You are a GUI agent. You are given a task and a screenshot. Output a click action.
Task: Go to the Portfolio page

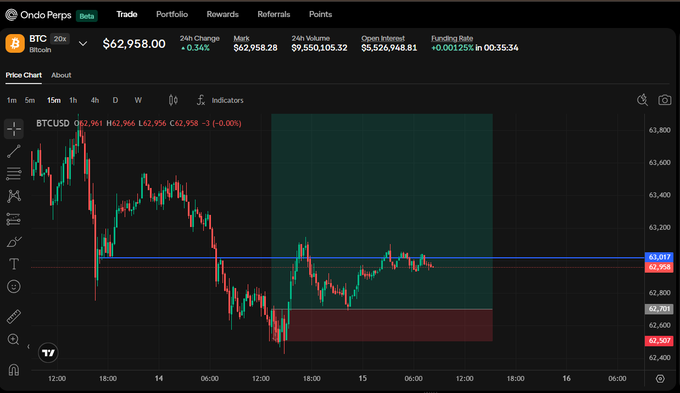click(x=172, y=14)
